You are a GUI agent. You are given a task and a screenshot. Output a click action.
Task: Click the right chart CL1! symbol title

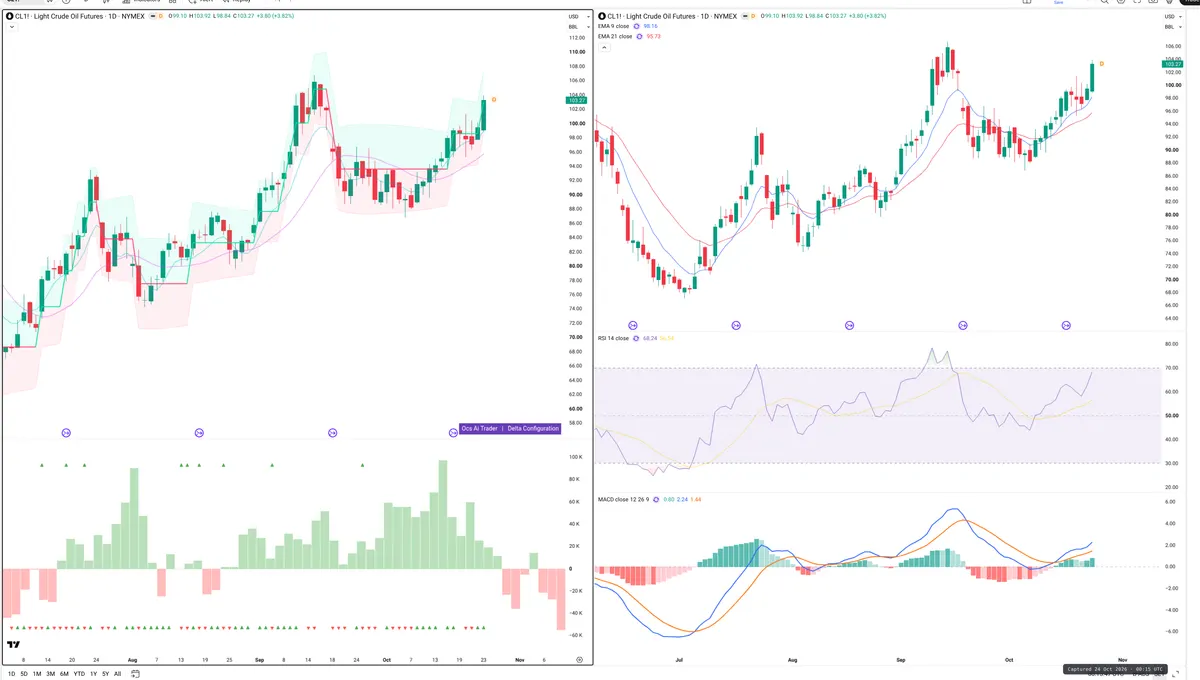(673, 16)
